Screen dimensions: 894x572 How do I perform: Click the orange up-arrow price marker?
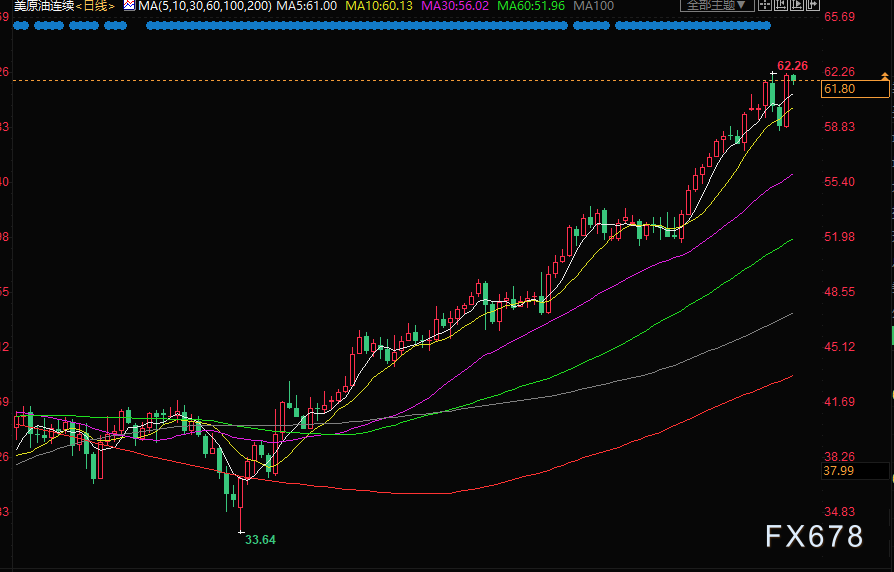pyautogui.click(x=884, y=76)
